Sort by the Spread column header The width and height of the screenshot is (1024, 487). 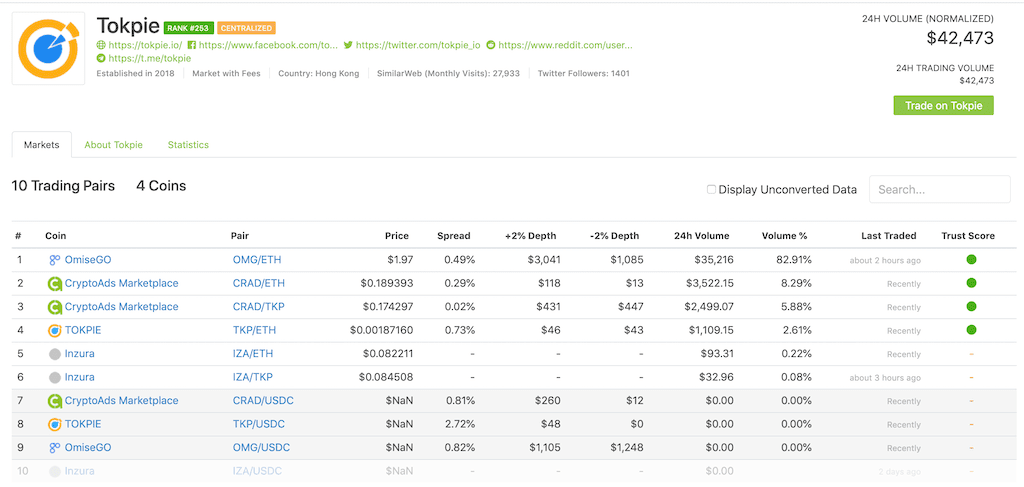(x=453, y=236)
